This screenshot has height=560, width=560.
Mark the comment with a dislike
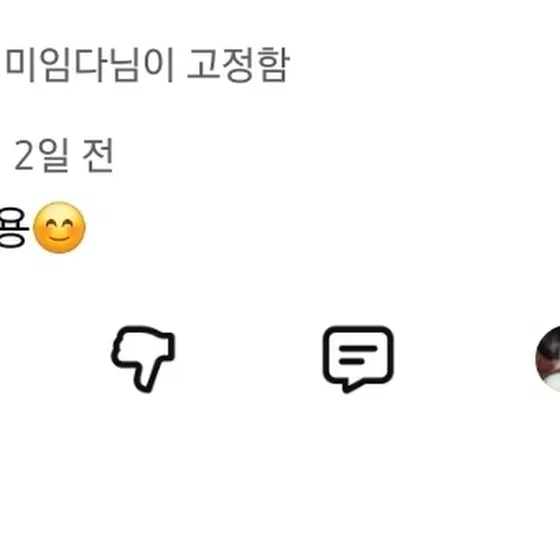[x=143, y=359]
